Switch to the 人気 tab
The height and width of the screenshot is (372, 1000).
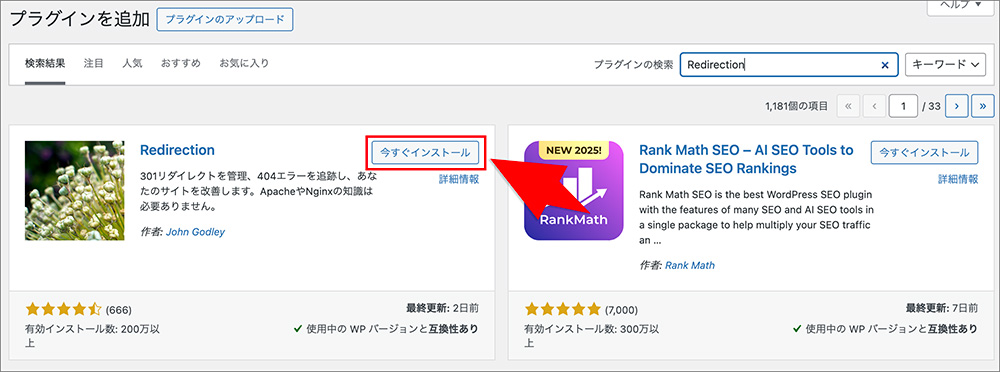(x=133, y=63)
